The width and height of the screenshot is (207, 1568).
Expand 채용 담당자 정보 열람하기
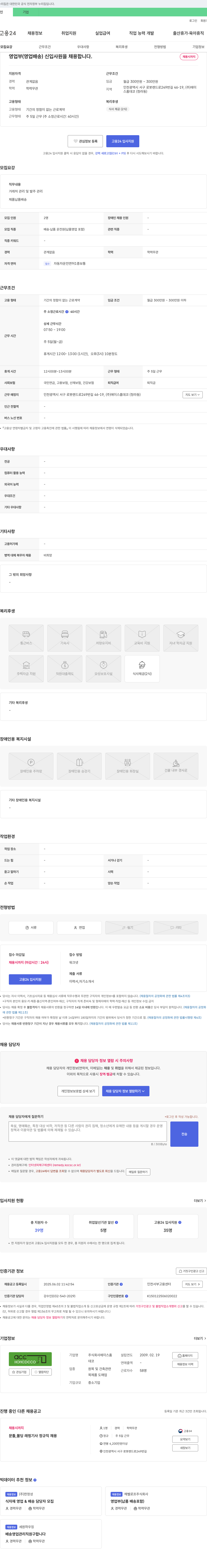pyautogui.click(x=125, y=1091)
